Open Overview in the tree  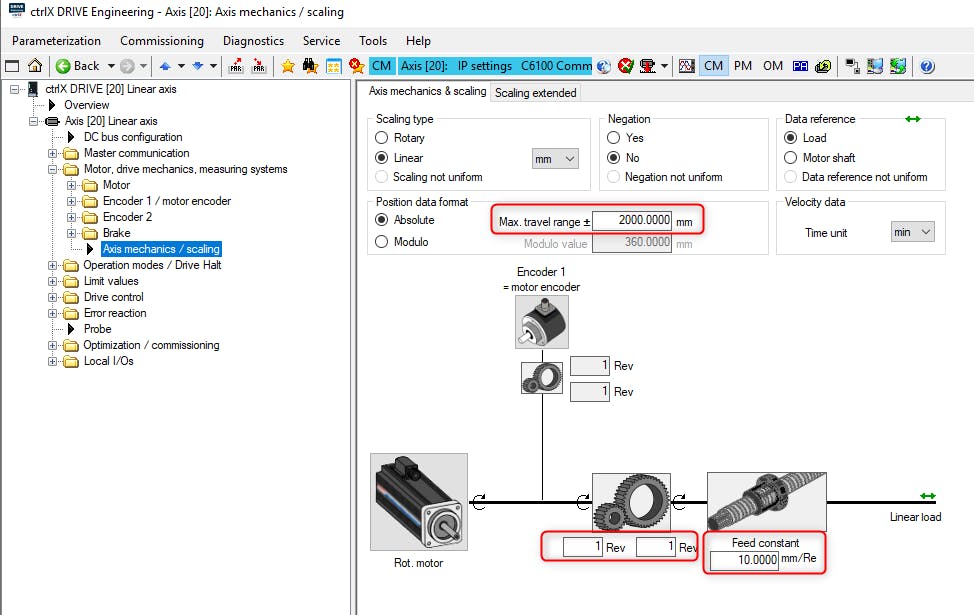click(x=86, y=105)
